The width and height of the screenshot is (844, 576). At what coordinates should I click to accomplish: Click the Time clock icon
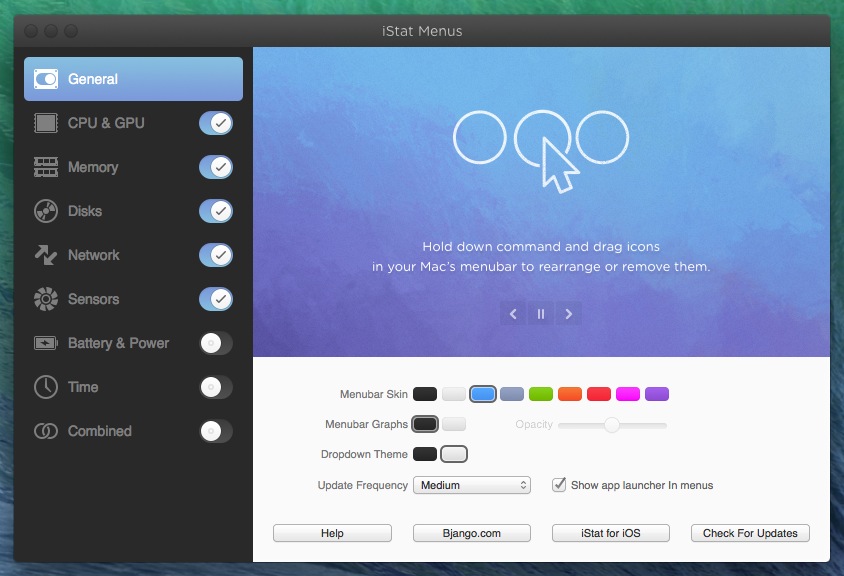46,387
